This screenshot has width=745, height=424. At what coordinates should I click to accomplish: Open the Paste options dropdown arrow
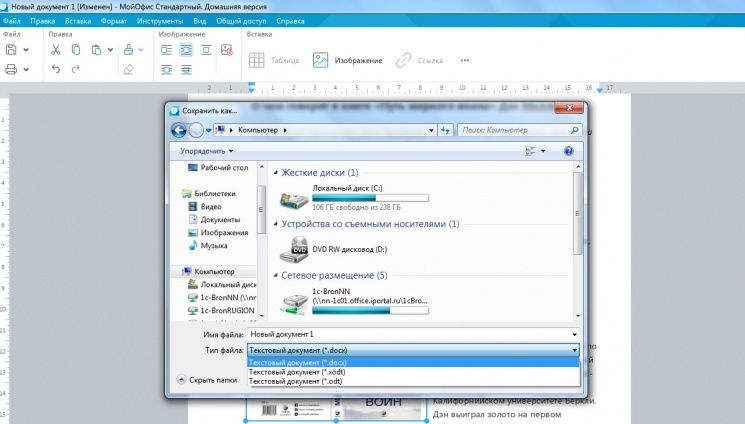click(x=110, y=49)
